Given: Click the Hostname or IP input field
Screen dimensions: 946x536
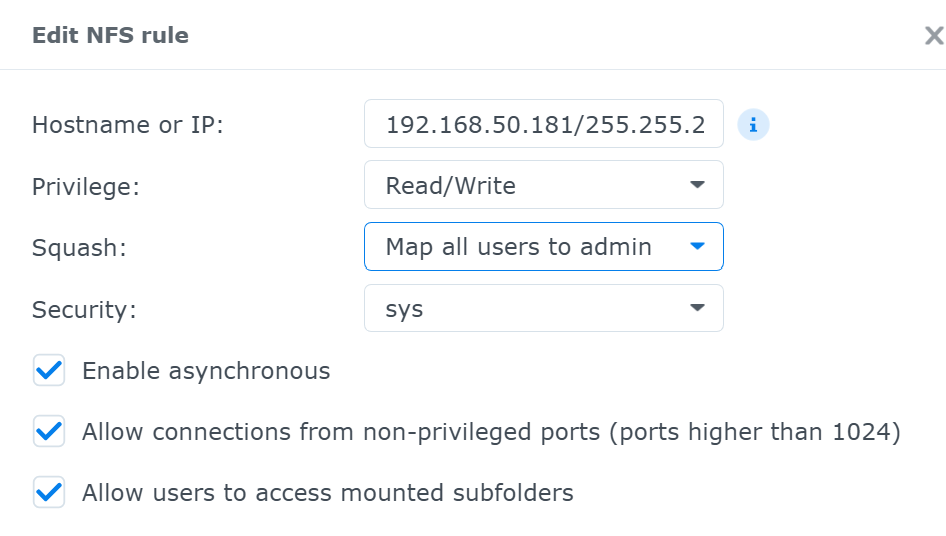Looking at the screenshot, I should point(543,125).
